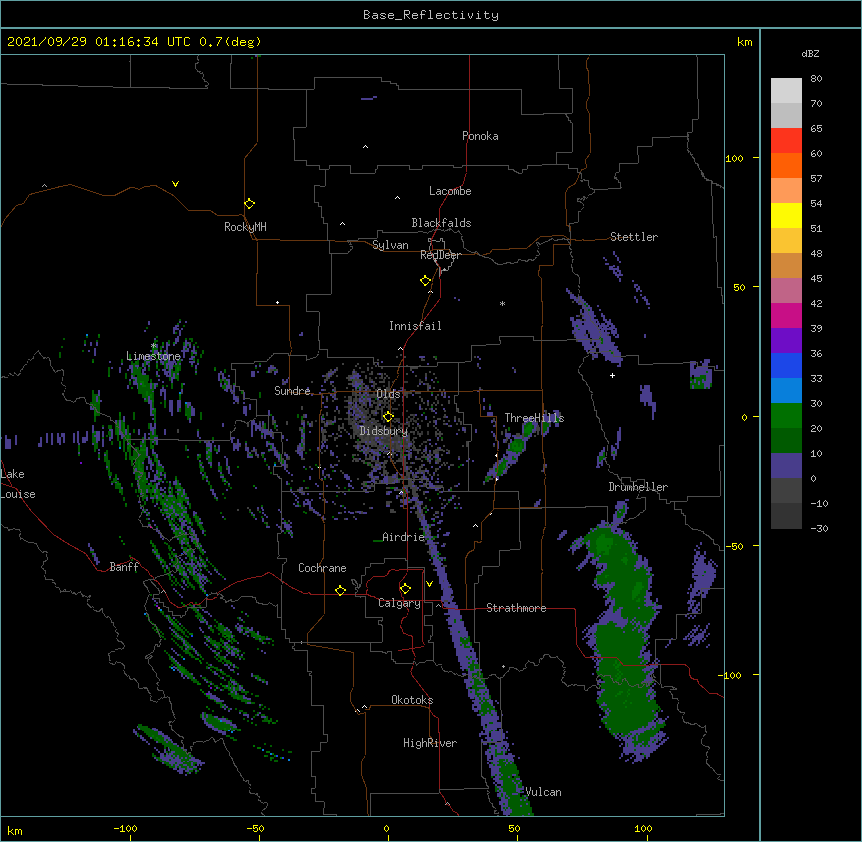The height and width of the screenshot is (842, 862).
Task: Click the Base_Reflectivity title
Action: (x=431, y=15)
